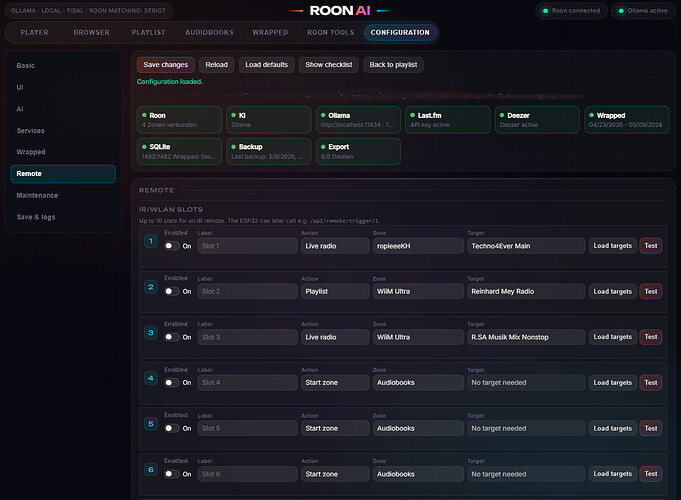Enable the Slot 1 toggle
The height and width of the screenshot is (500, 681).
click(x=172, y=246)
